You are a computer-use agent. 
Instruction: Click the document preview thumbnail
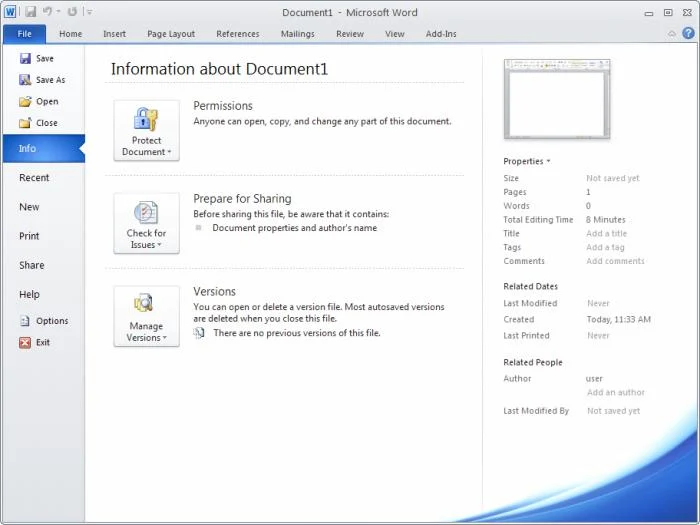click(x=556, y=98)
